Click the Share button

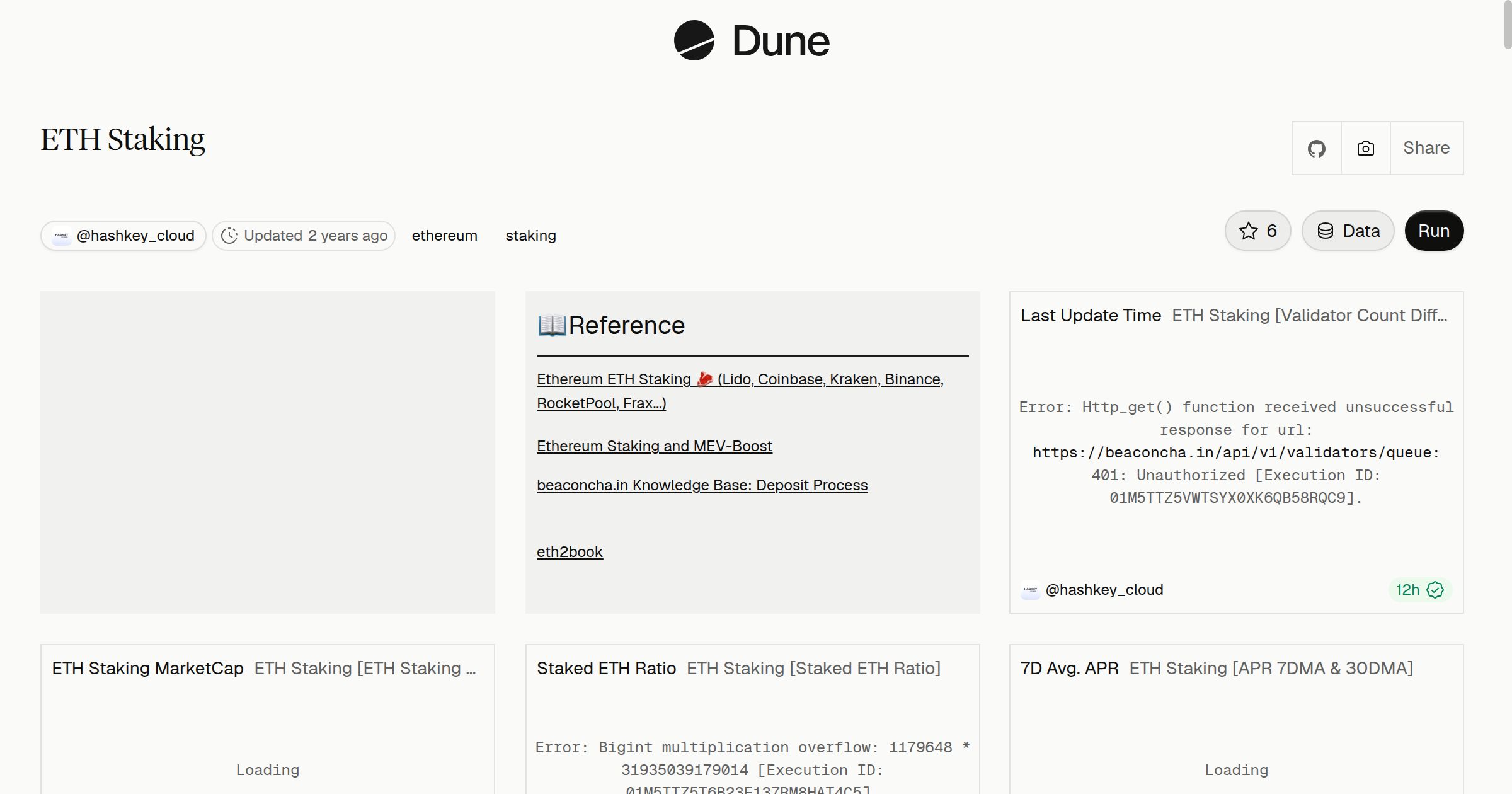pyautogui.click(x=1426, y=148)
